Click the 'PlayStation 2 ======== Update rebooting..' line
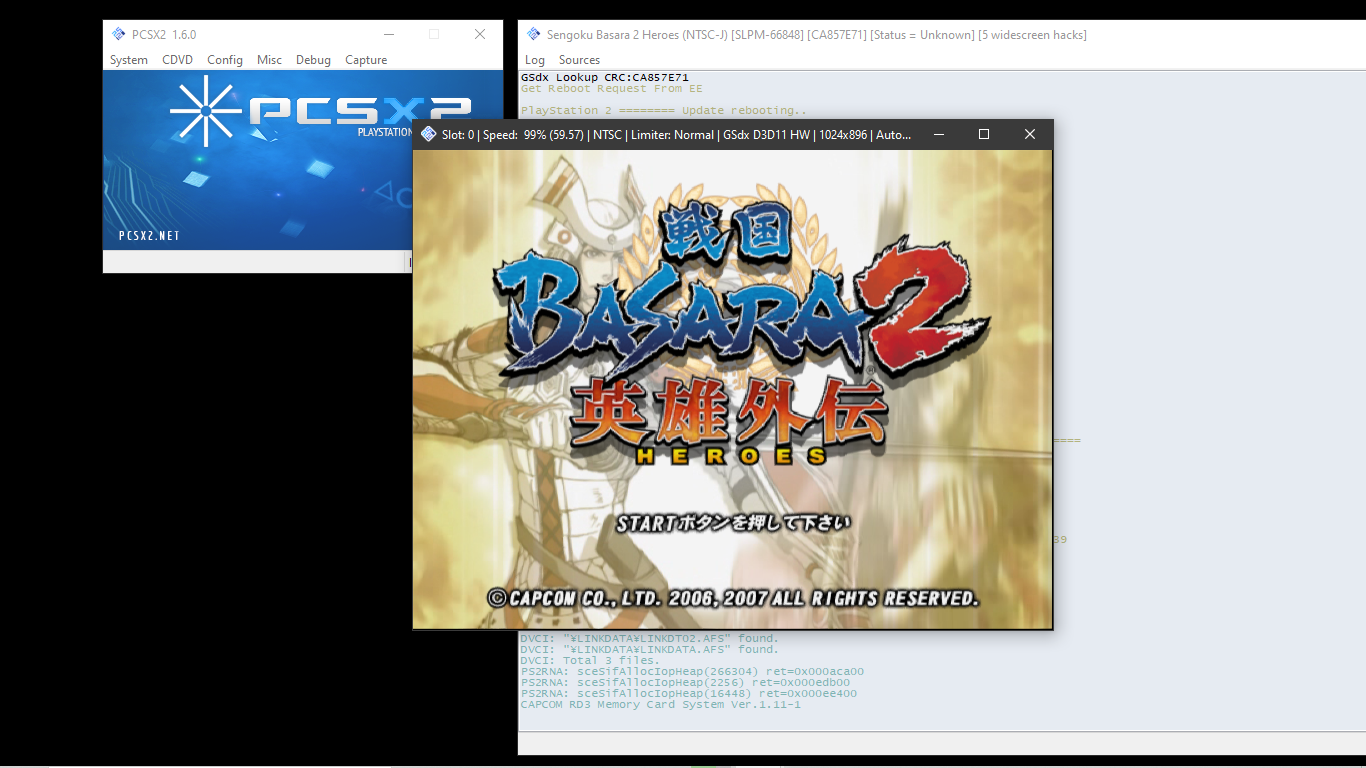The image size is (1366, 768). 663,110
